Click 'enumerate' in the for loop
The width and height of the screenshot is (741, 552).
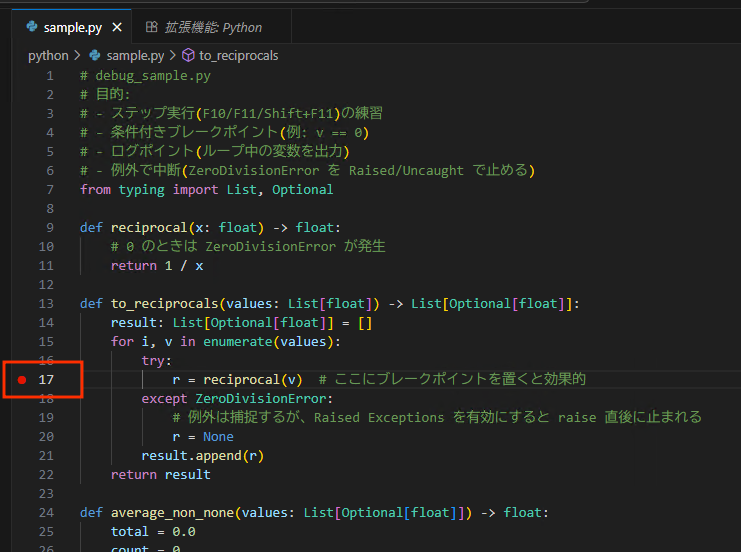[238, 342]
